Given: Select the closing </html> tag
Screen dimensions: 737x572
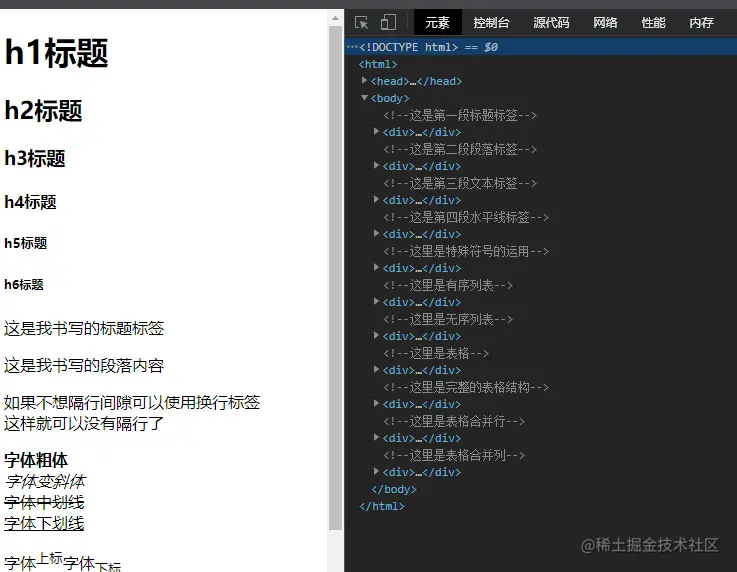Looking at the screenshot, I should click(382, 506).
